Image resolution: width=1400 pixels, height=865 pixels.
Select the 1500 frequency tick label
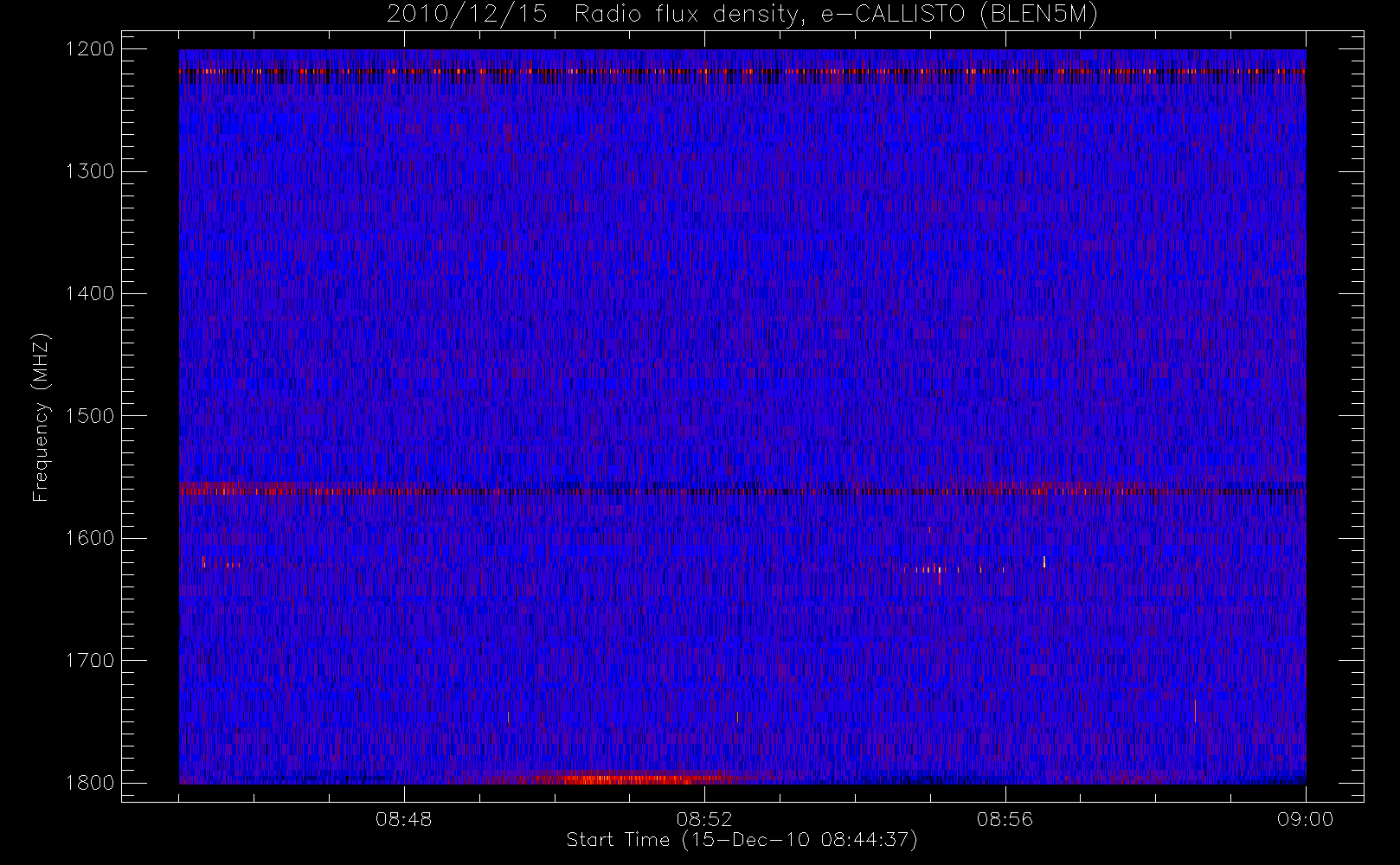[90, 416]
